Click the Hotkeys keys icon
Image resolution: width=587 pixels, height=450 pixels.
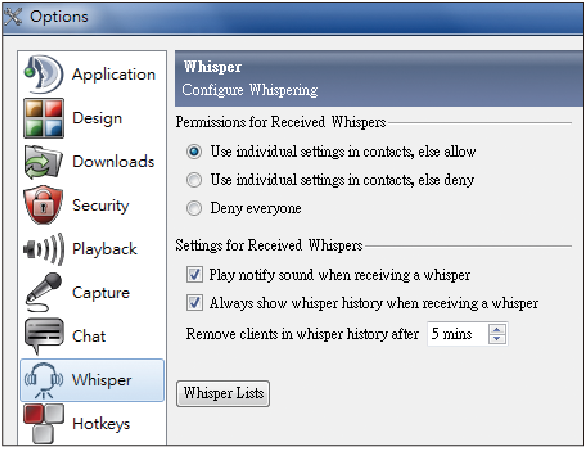point(43,423)
